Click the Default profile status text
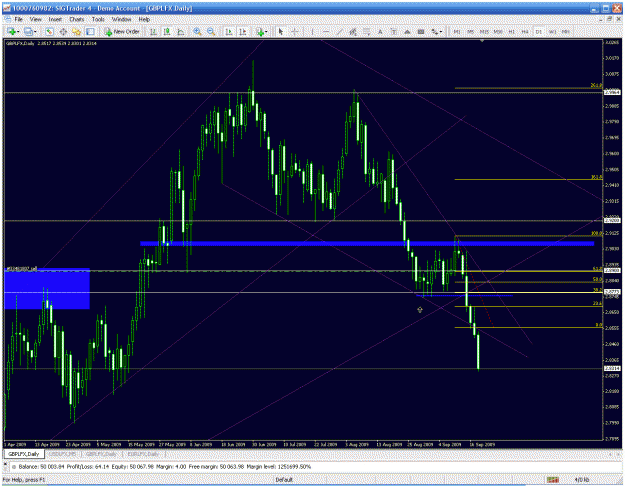The width and height of the screenshot is (625, 486). 284,480
